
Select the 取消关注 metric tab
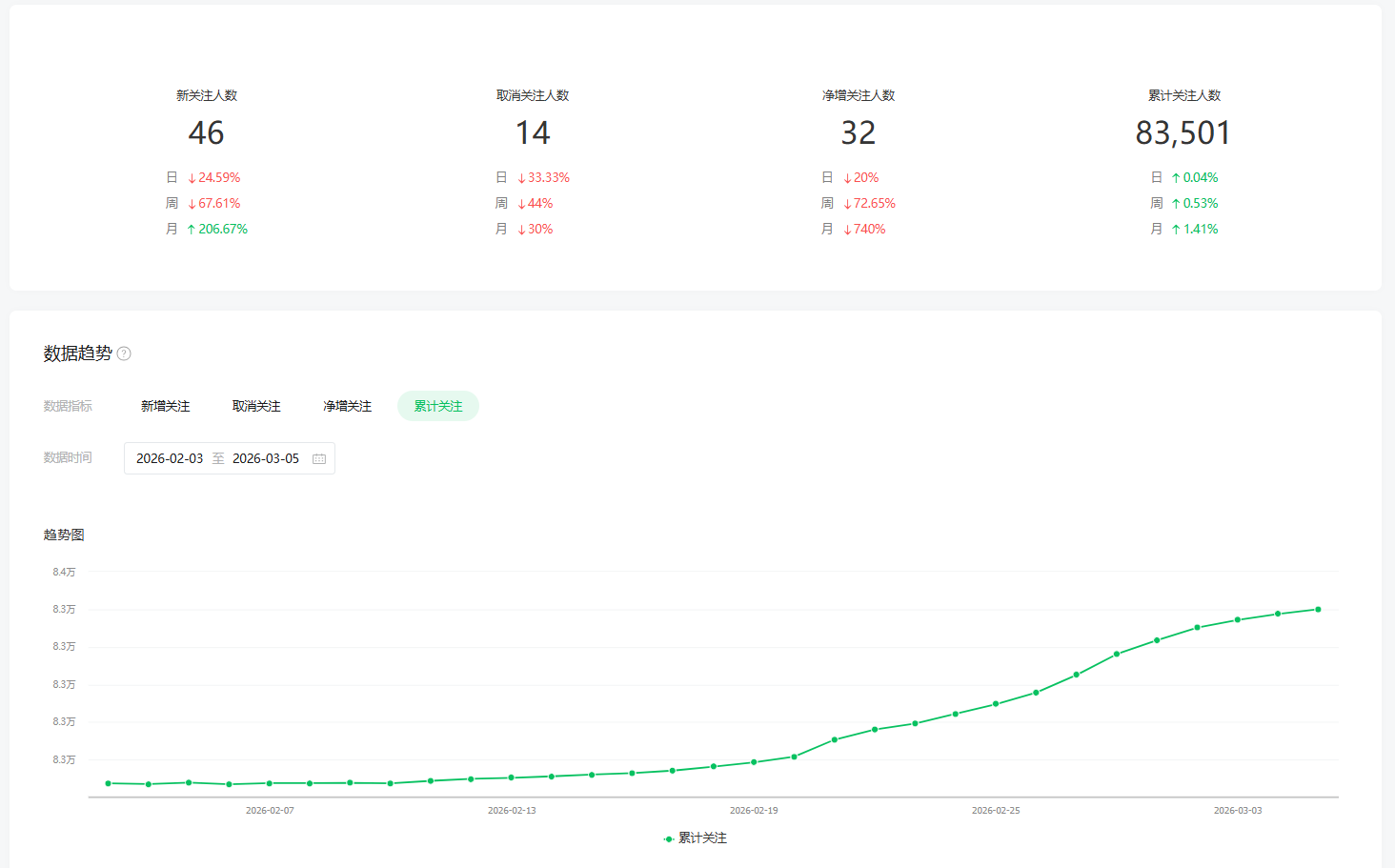coord(256,406)
